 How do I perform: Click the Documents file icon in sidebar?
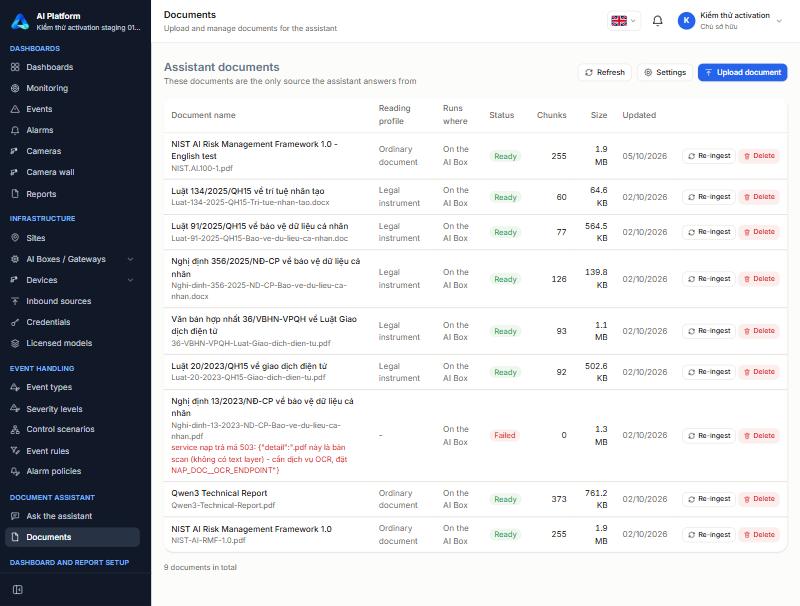[15, 537]
